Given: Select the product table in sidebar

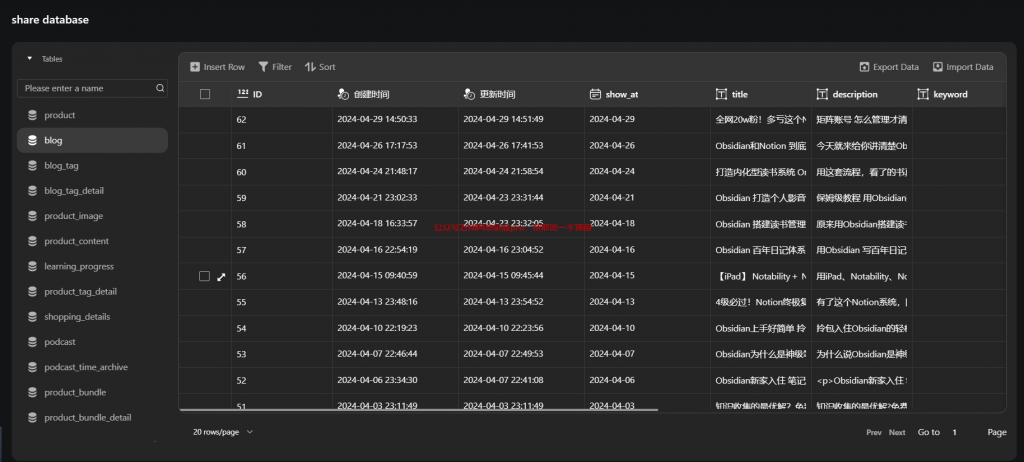Looking at the screenshot, I should (x=59, y=115).
